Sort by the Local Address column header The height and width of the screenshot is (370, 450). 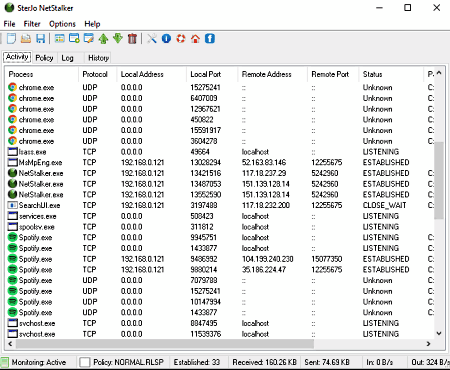(151, 74)
